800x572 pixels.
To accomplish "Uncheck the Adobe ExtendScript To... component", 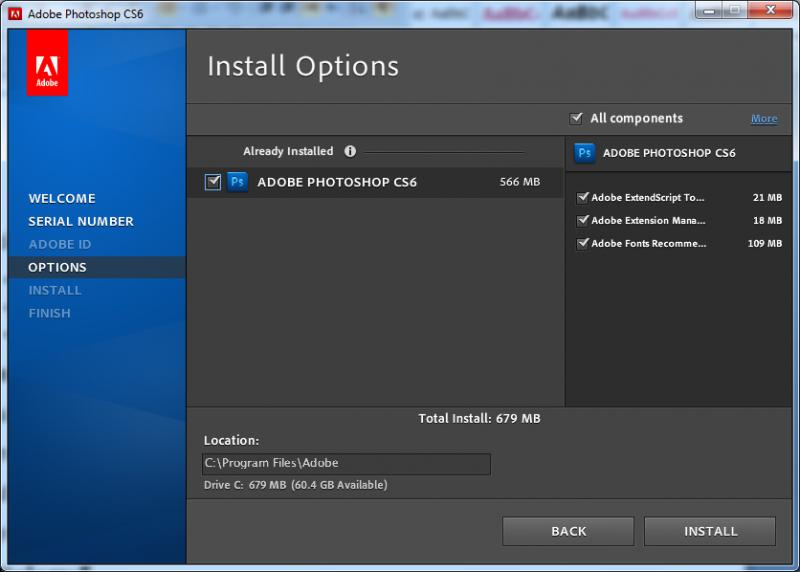I will pos(582,197).
